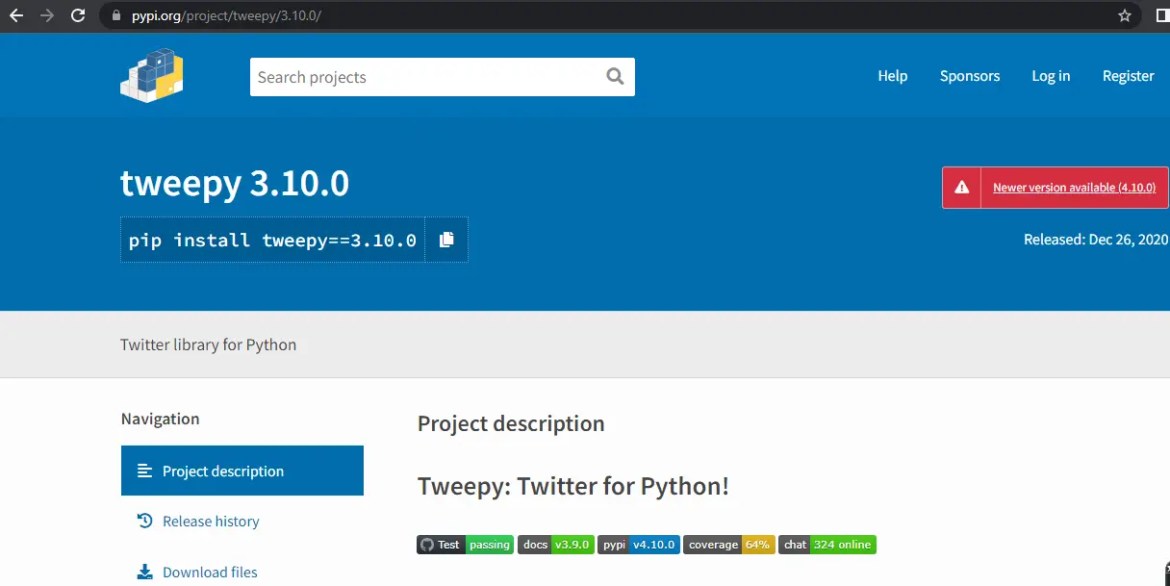The image size is (1170, 586).
Task: Click the warning triangle icon beside newer version
Action: click(x=962, y=187)
